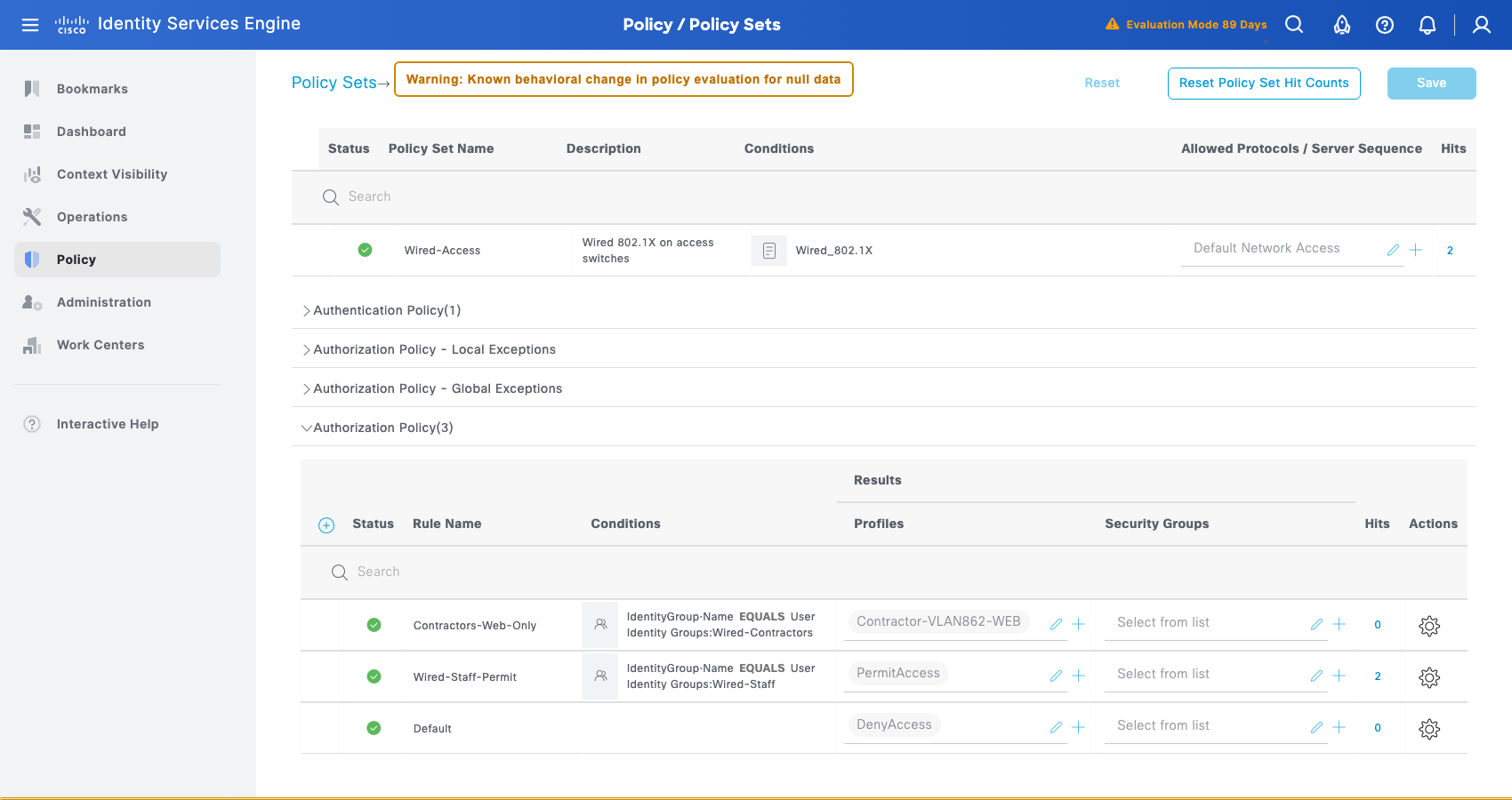1512x800 pixels.
Task: Add a profile next to PermitAccess
Action: coord(1079,676)
